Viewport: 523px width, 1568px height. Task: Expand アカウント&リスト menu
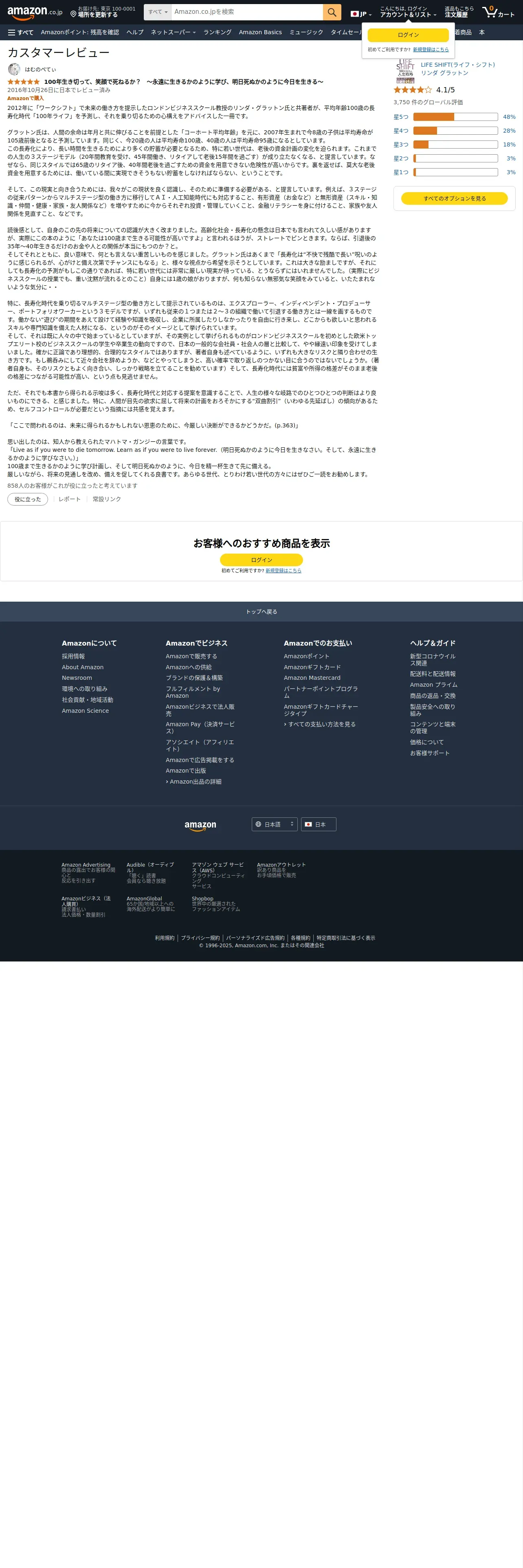(x=408, y=12)
